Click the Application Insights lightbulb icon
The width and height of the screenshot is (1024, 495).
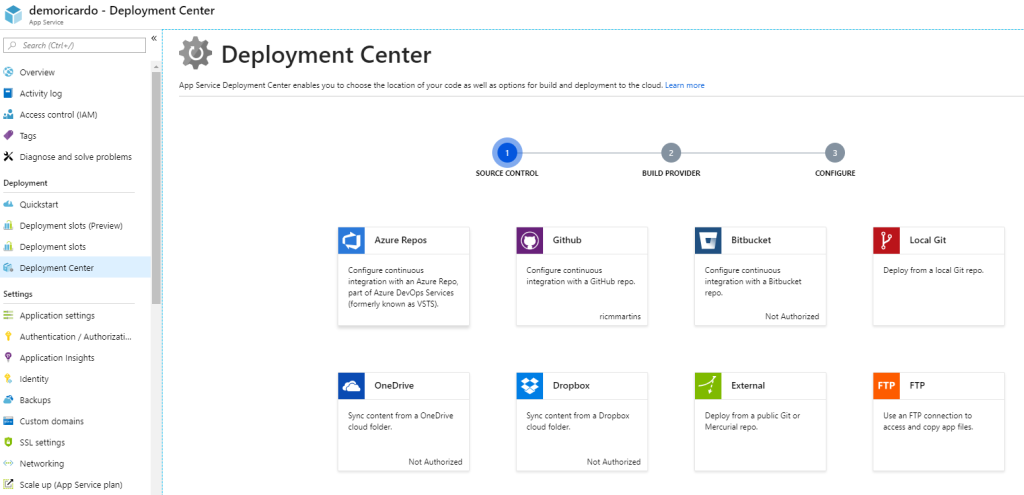(8, 358)
